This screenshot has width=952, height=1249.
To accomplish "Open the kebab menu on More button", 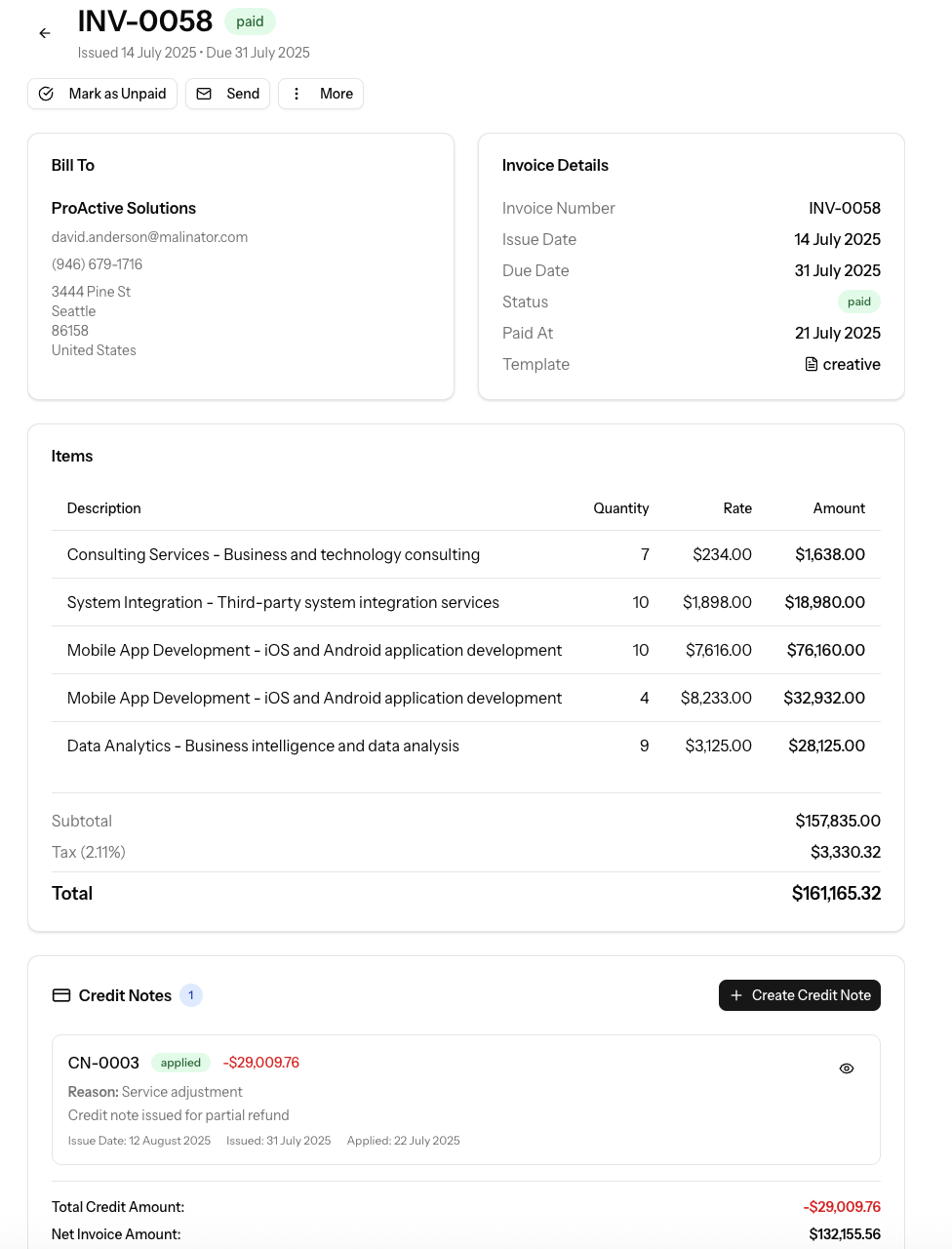I will [x=297, y=94].
